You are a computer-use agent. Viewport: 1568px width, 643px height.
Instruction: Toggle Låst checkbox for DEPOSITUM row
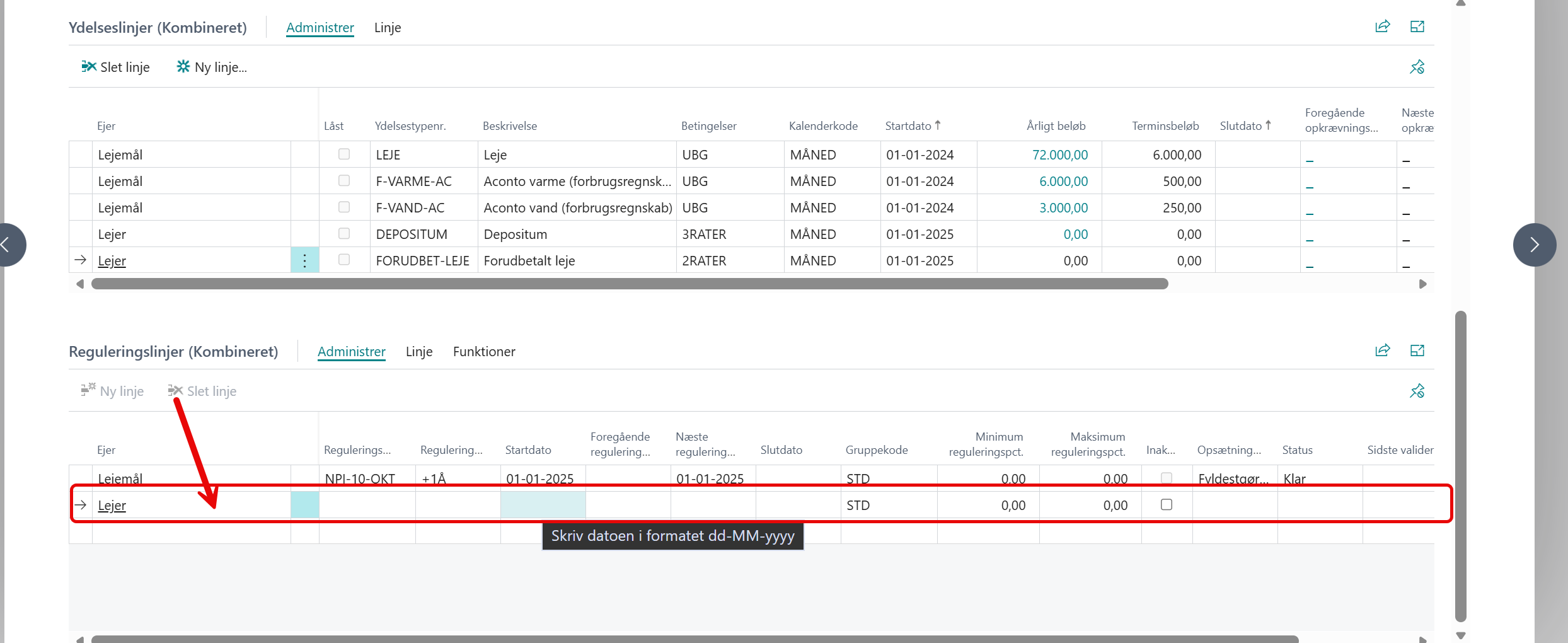(x=344, y=234)
